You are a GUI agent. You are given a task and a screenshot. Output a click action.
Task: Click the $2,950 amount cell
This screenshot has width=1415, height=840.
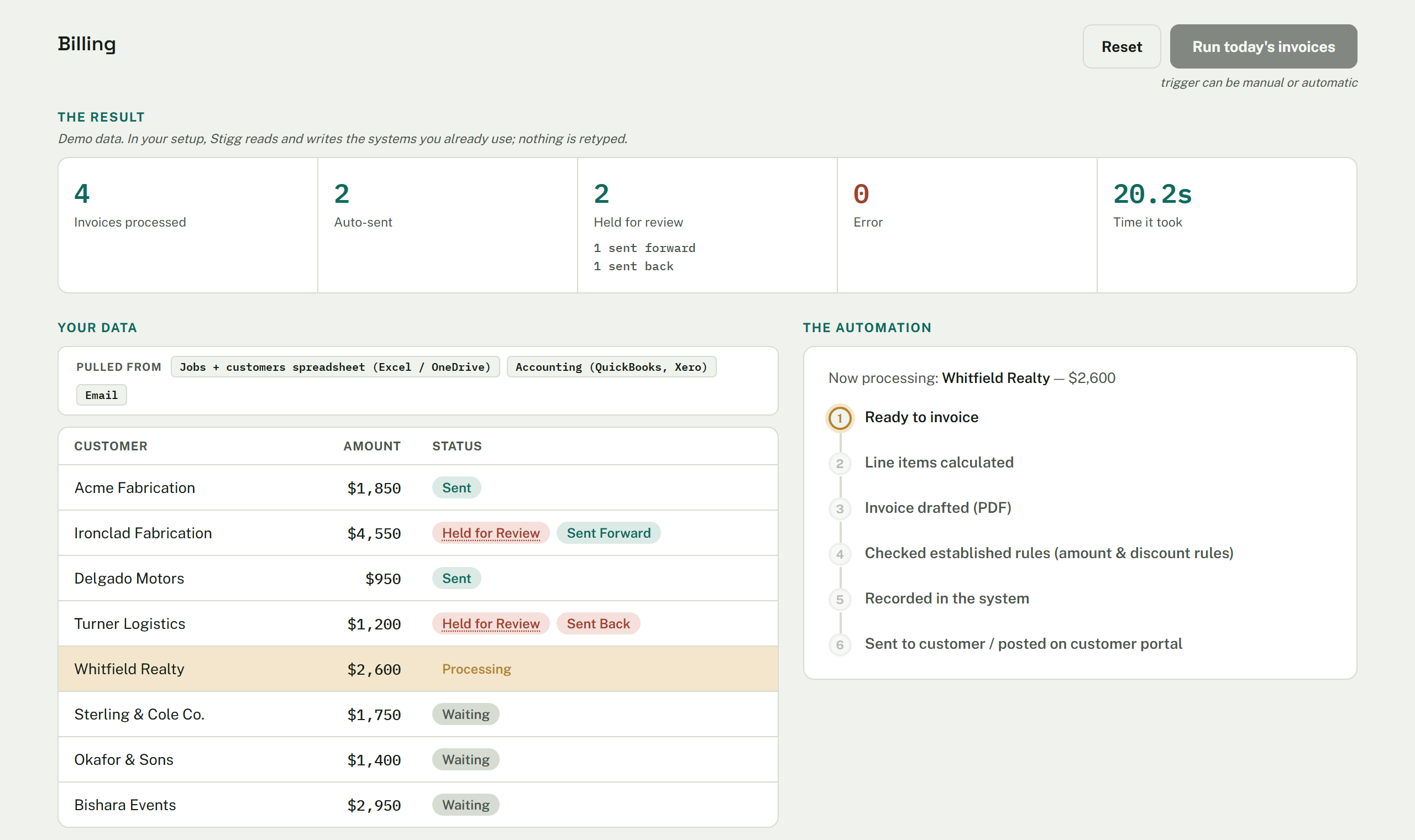pos(374,805)
